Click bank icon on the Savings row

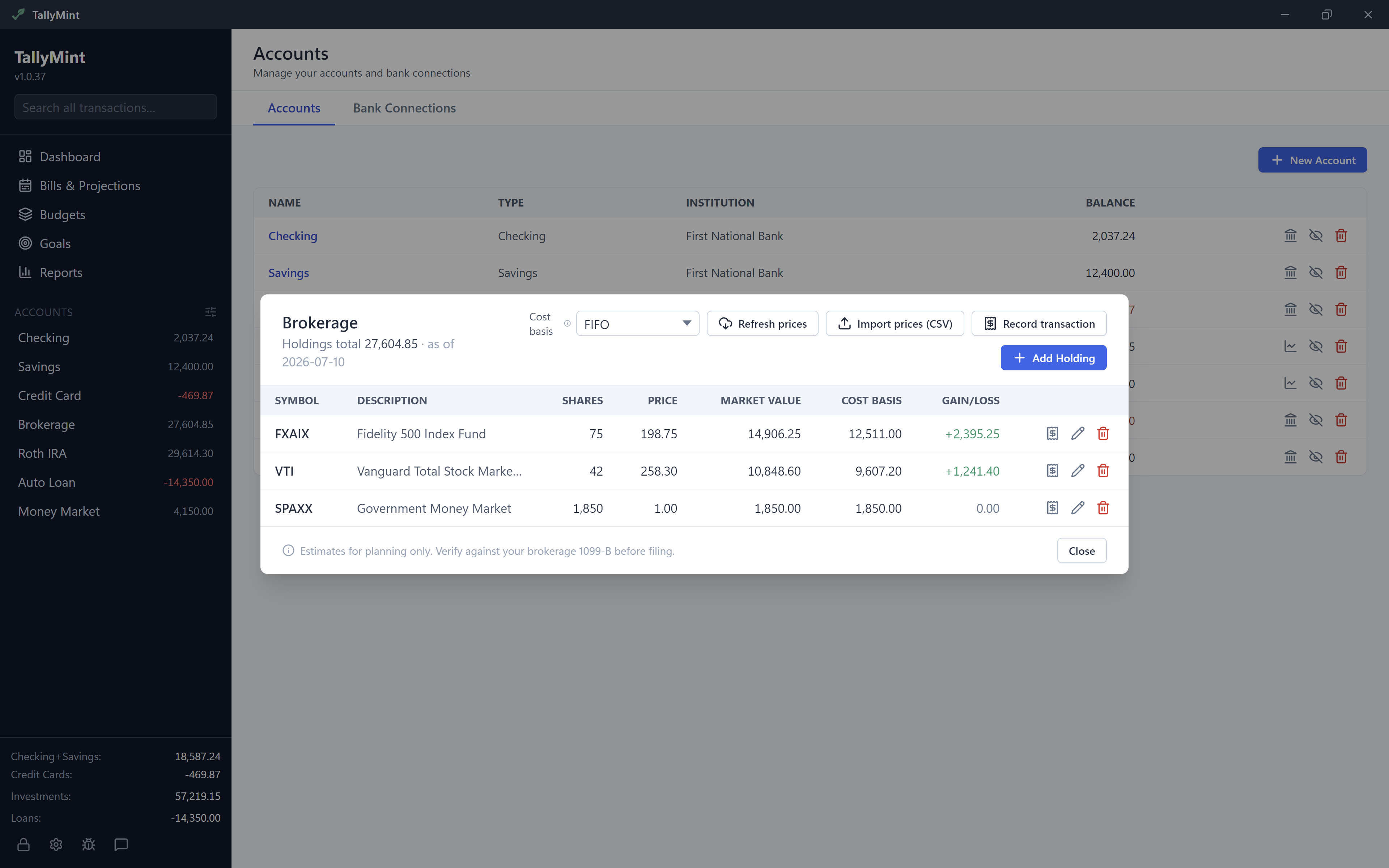1290,273
